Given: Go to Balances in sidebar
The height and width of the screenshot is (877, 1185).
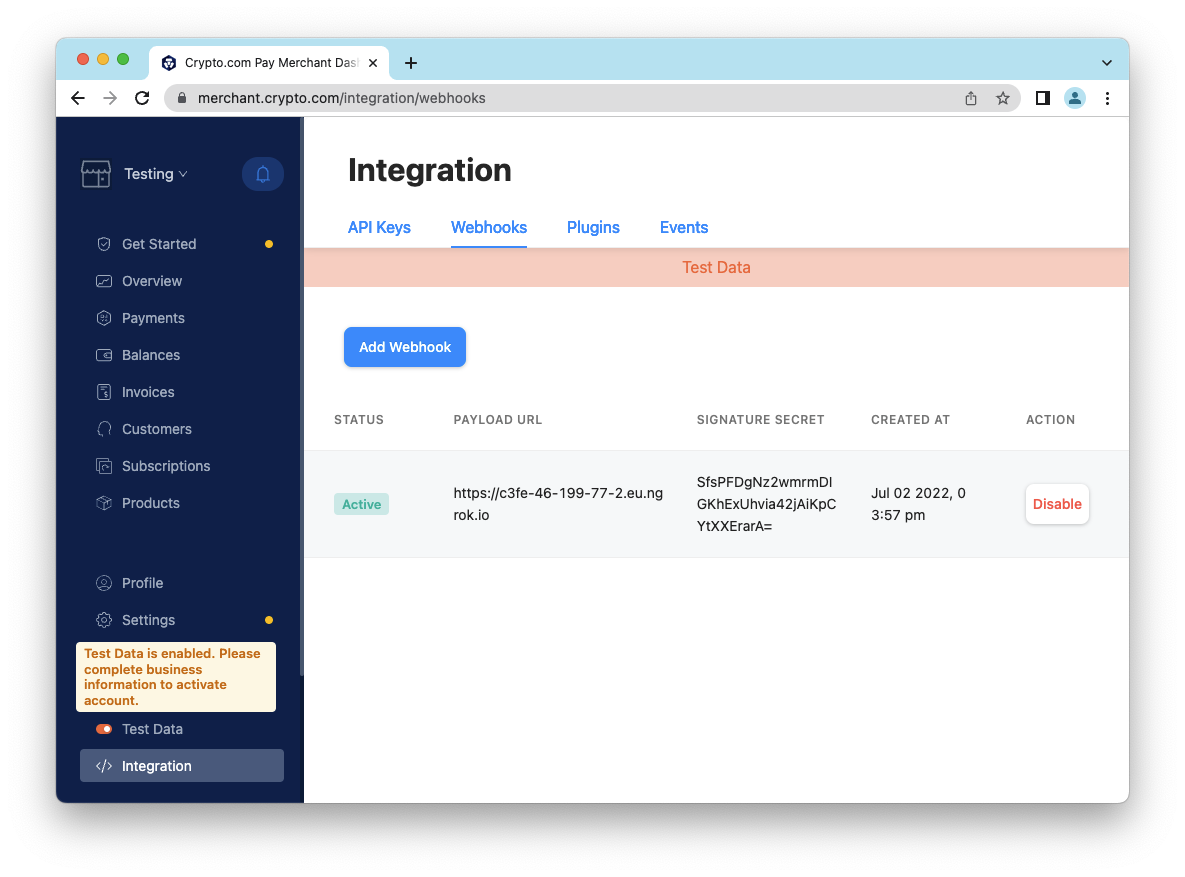Looking at the screenshot, I should pyautogui.click(x=150, y=355).
